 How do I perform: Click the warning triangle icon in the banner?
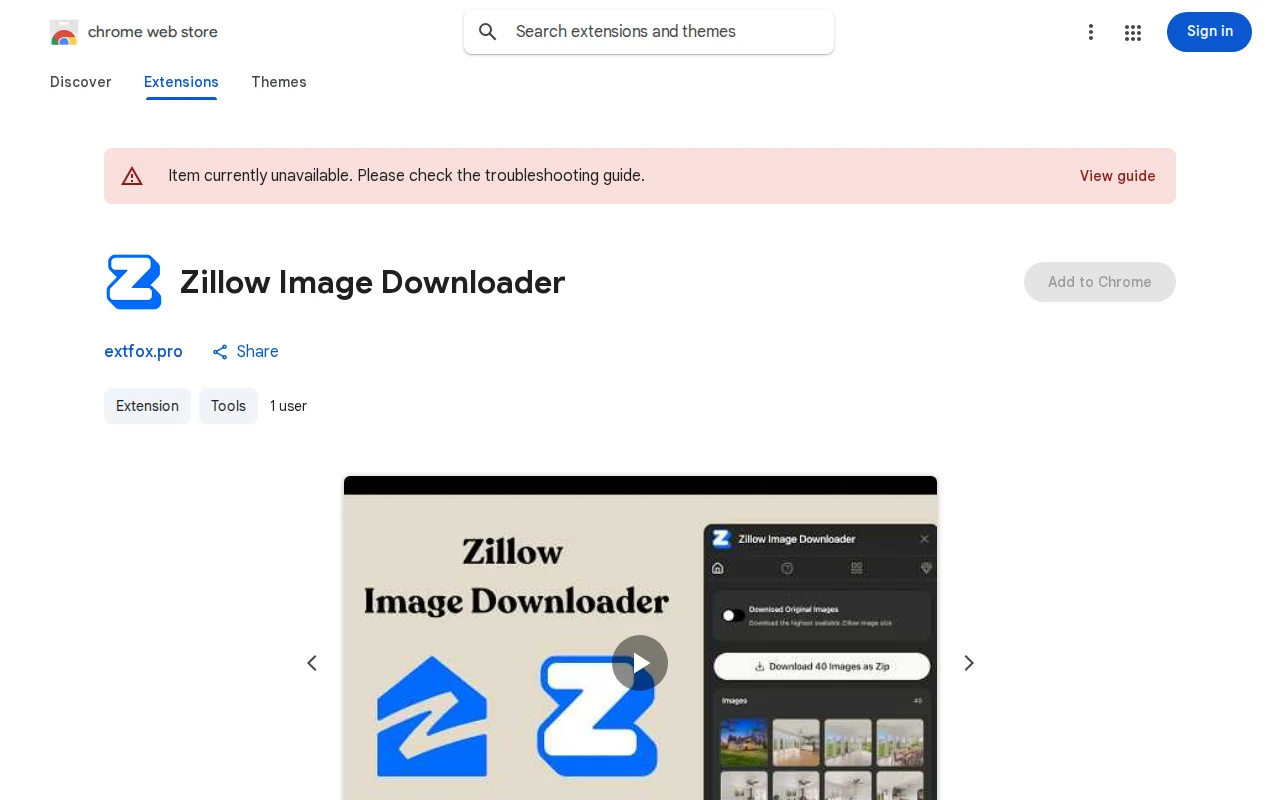click(132, 176)
